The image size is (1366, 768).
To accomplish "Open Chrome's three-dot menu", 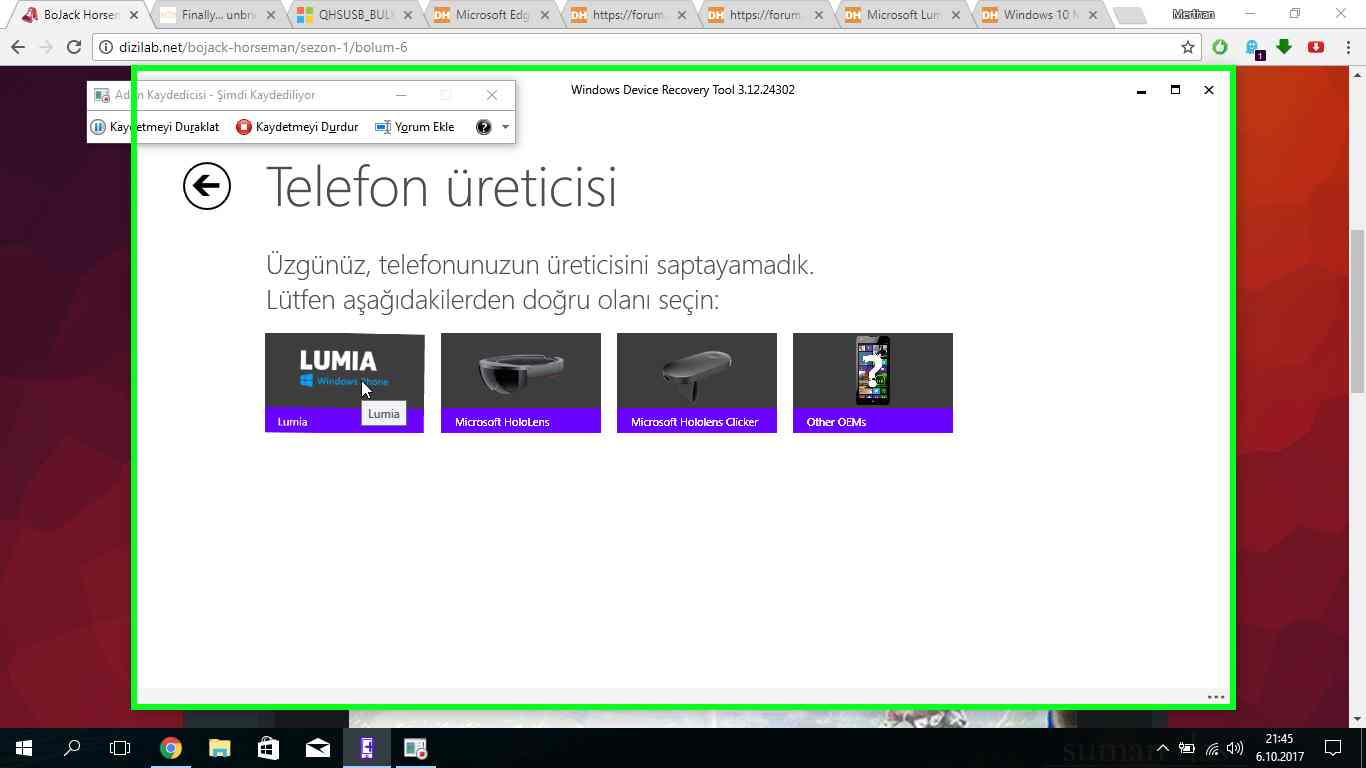I will [x=1347, y=47].
